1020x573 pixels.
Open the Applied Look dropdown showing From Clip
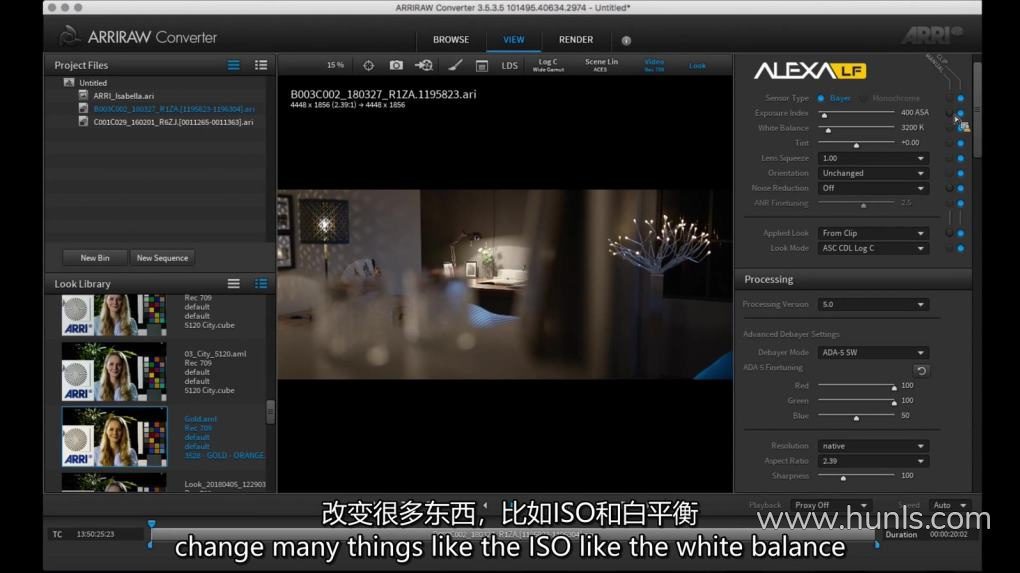coord(872,233)
